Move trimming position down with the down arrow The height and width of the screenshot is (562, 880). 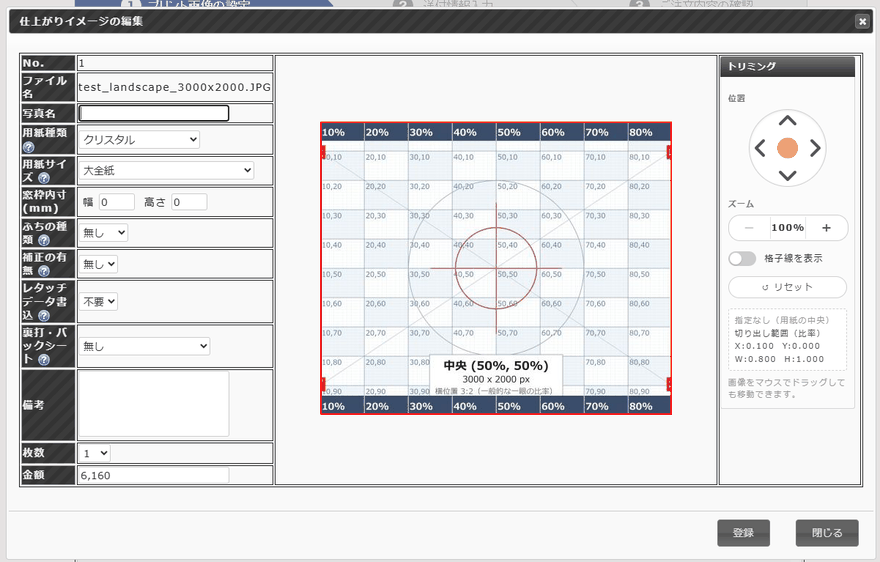coord(787,175)
